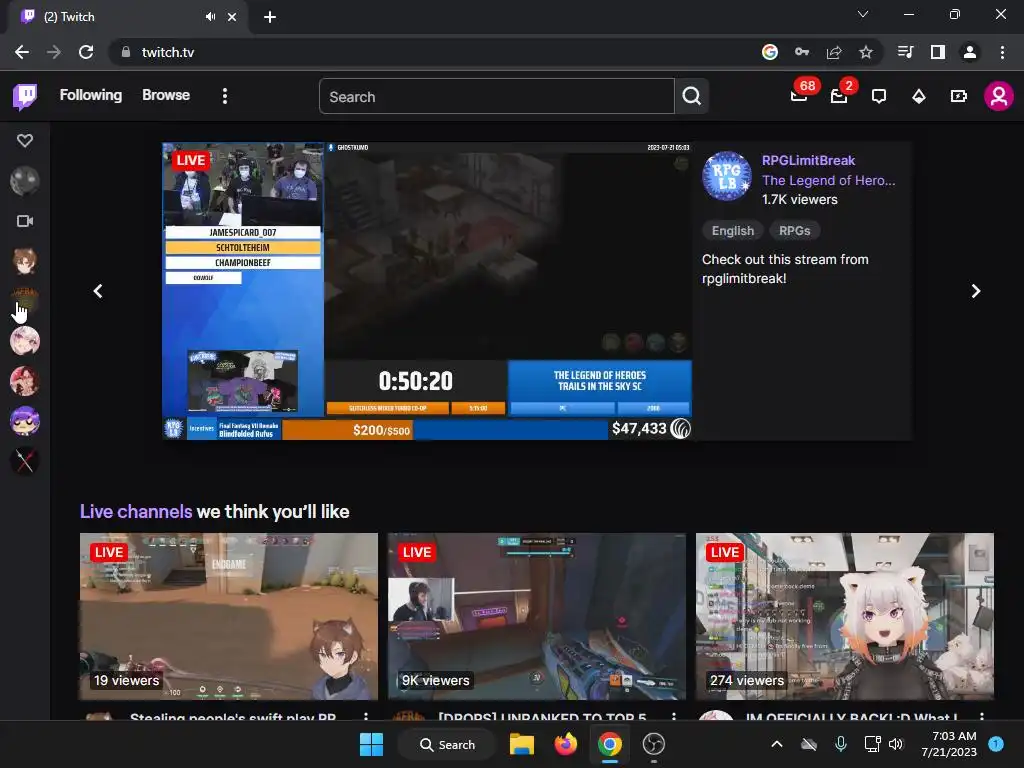
Task: Click the RPG LB channel avatar
Action: [x=726, y=176]
